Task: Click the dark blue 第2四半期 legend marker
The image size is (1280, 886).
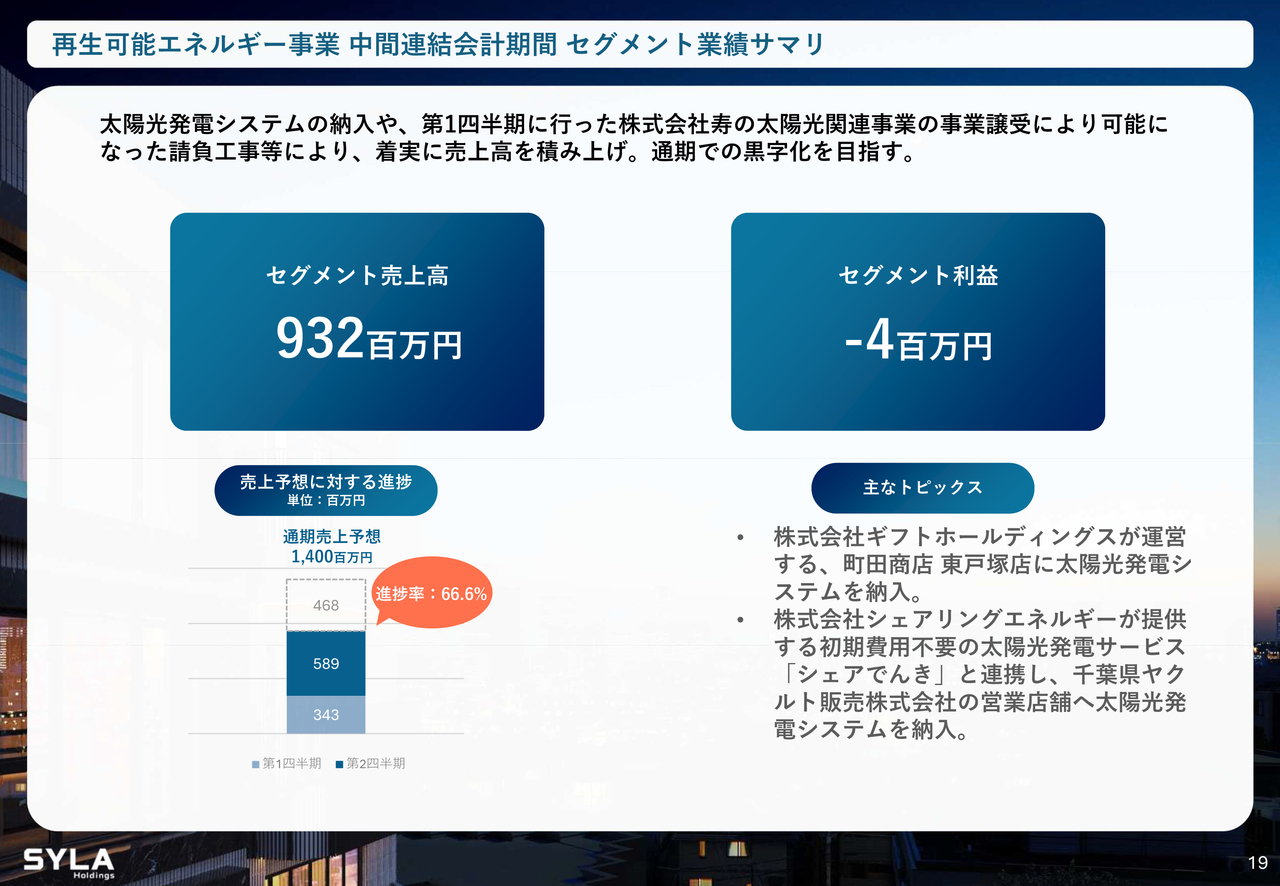Action: coord(339,764)
